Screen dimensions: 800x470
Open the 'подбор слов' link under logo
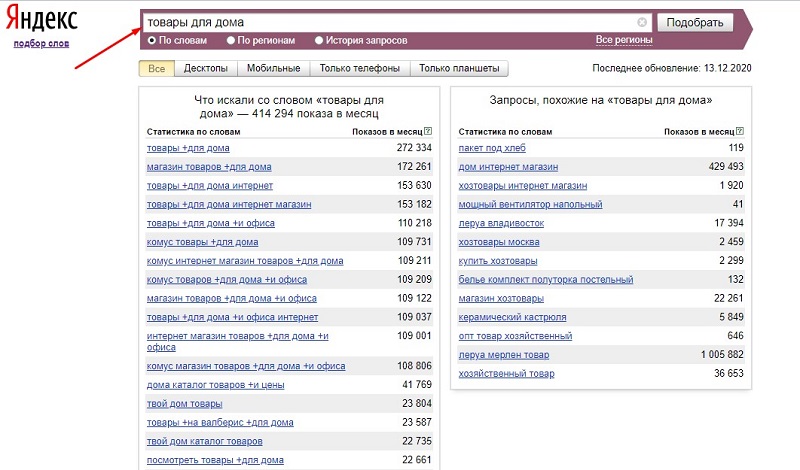[x=41, y=45]
